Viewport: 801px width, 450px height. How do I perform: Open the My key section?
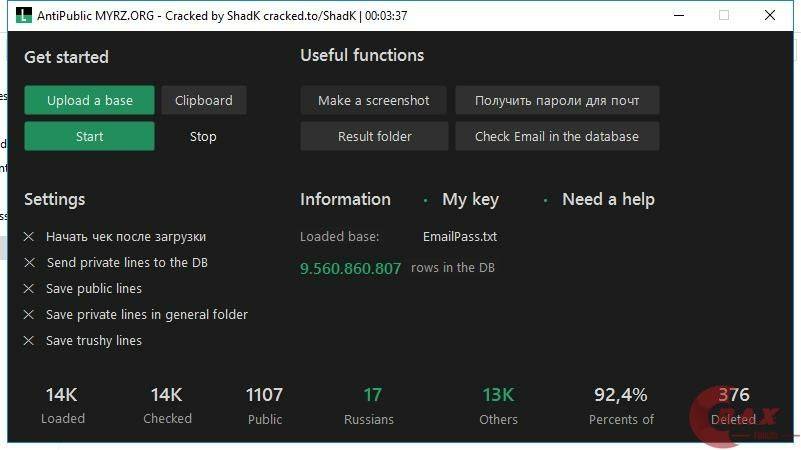click(470, 199)
